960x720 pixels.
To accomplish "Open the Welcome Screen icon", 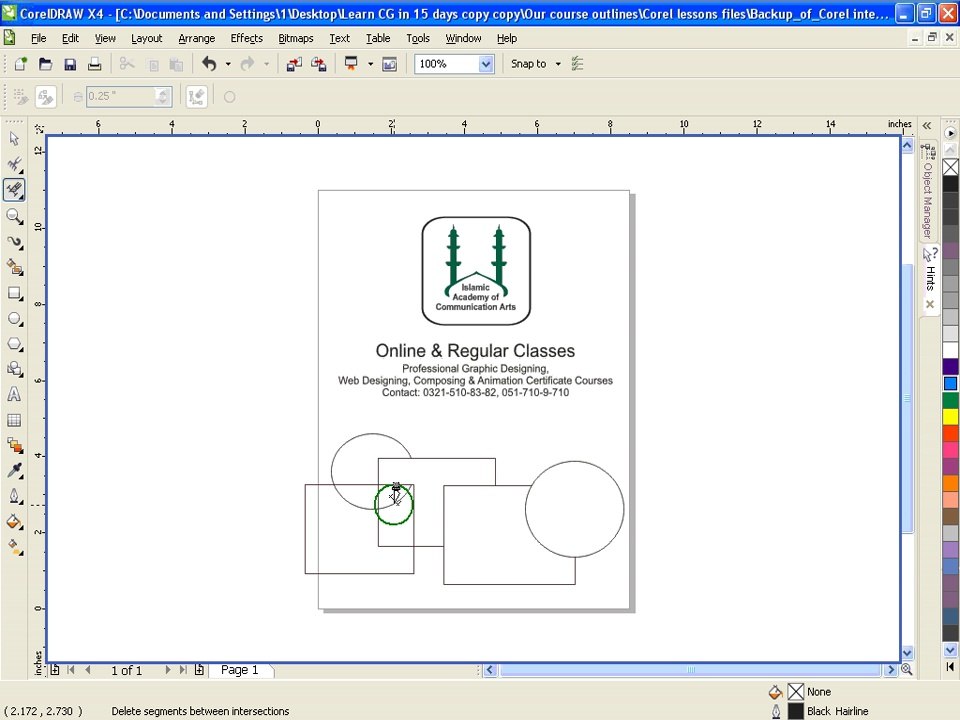I will click(389, 64).
